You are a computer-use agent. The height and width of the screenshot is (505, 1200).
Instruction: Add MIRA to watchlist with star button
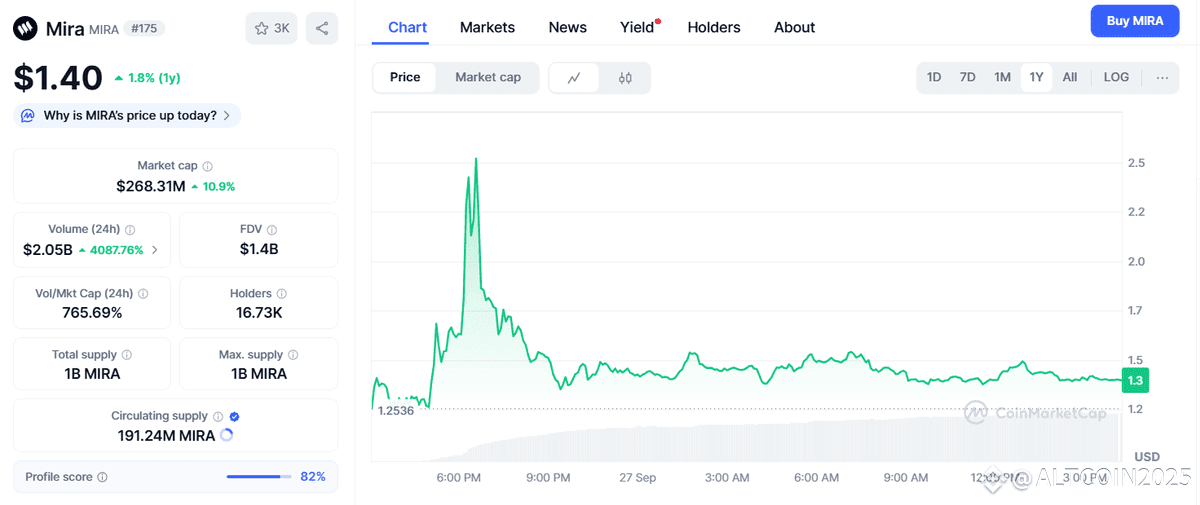(271, 28)
